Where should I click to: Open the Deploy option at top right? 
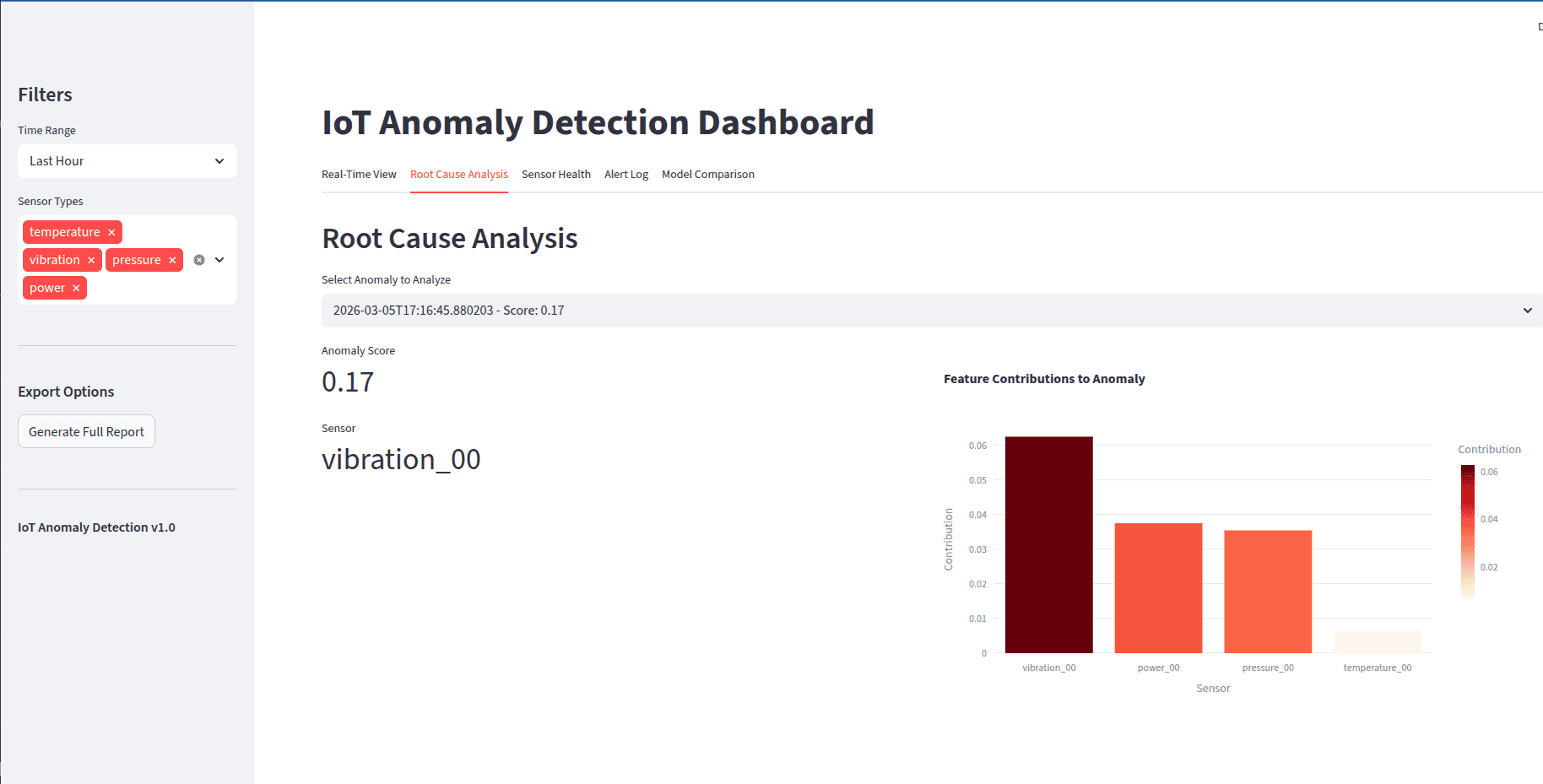point(1539,27)
